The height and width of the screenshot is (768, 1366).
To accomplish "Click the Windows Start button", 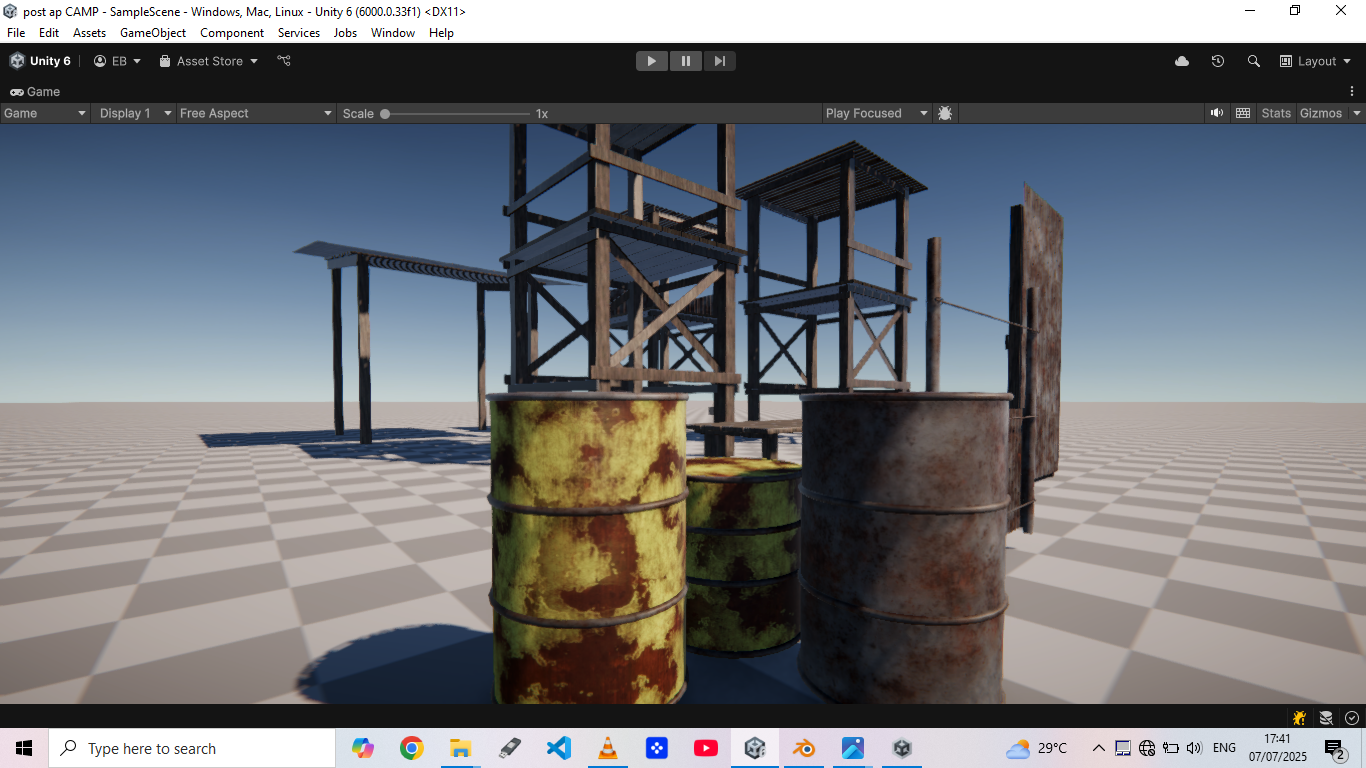I will coord(24,748).
